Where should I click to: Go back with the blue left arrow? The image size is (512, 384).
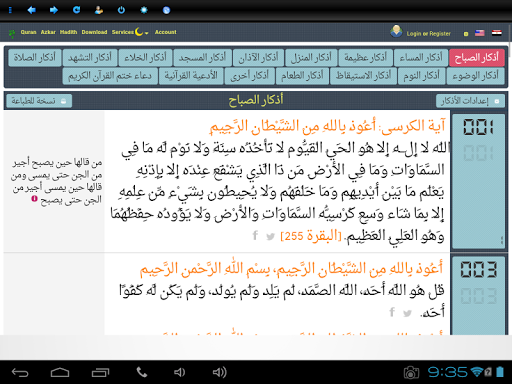(32, 10)
